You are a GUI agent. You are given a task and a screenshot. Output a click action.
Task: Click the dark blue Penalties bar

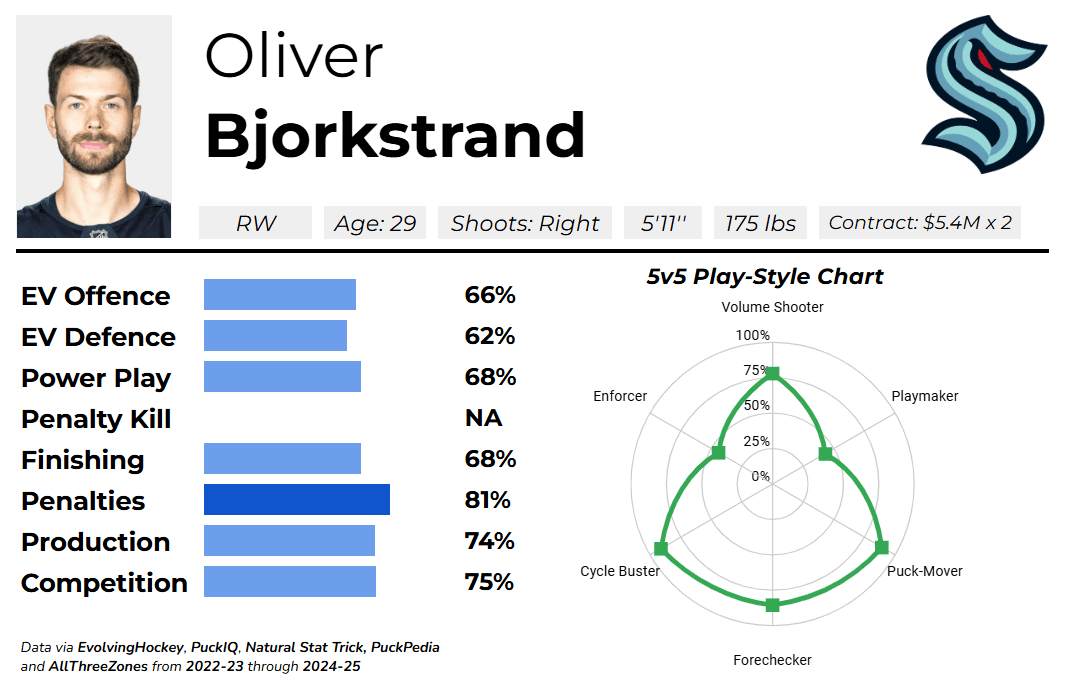[x=296, y=500]
